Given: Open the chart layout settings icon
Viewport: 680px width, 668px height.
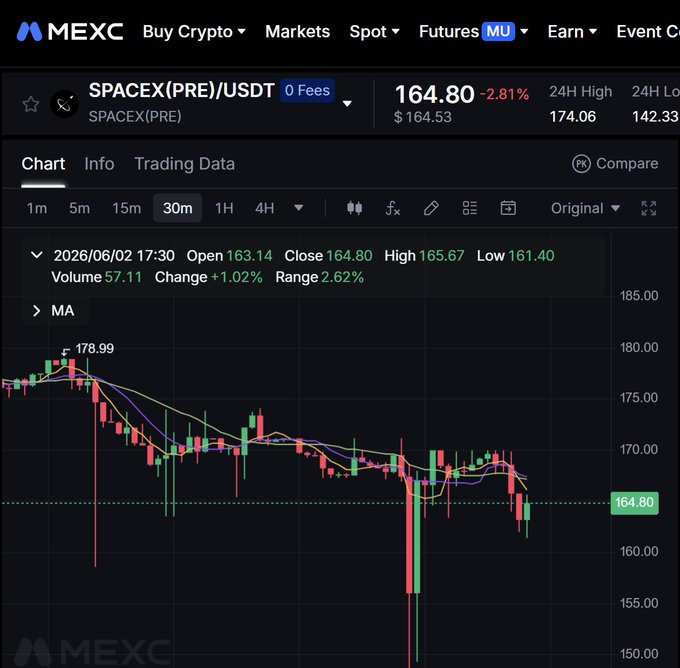Looking at the screenshot, I should [x=470, y=208].
